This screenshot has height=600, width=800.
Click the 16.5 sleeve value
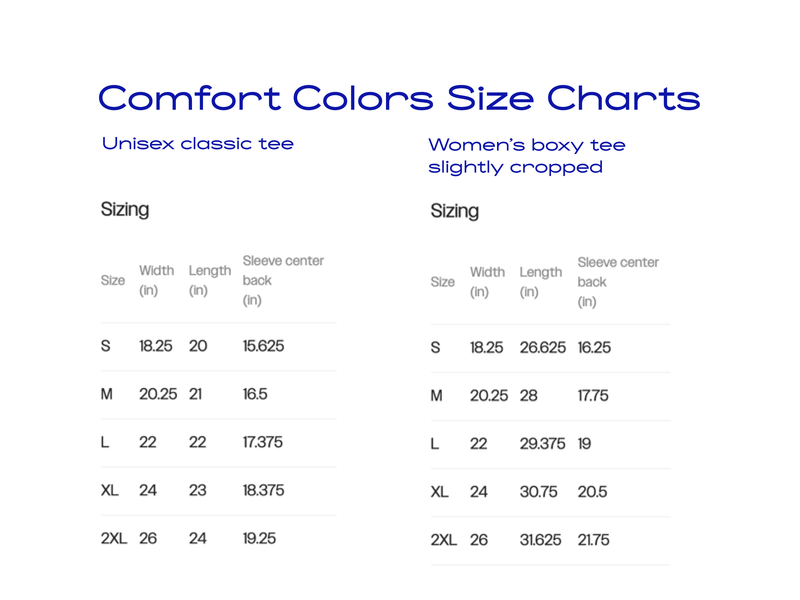coord(255,394)
